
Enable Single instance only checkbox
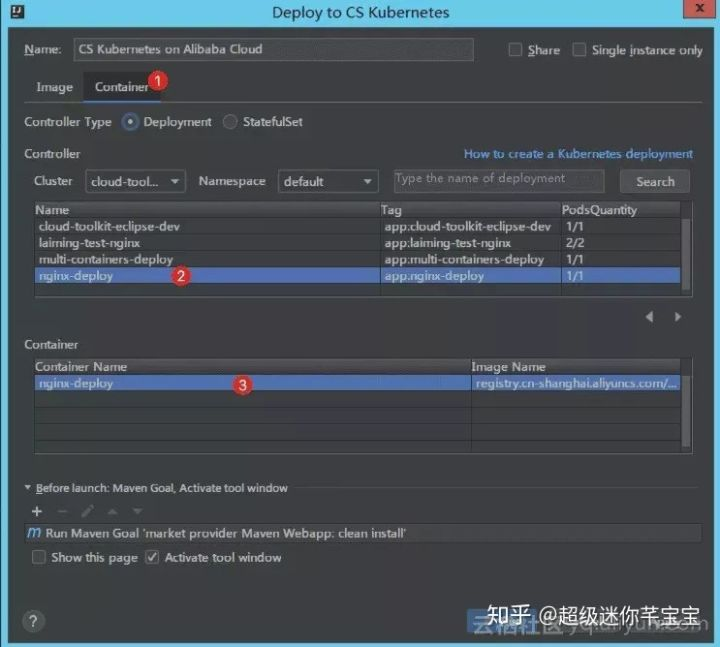pyautogui.click(x=579, y=50)
